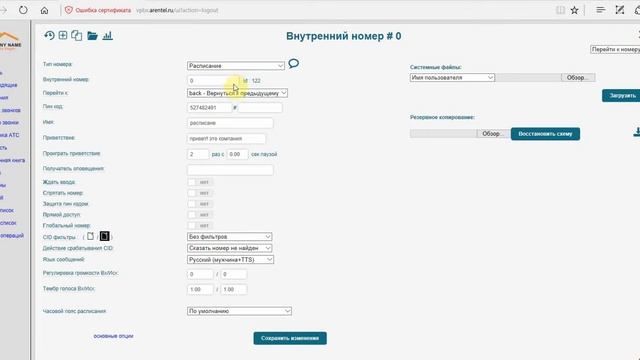Click the pause seconds field showing 0.00
The width and height of the screenshot is (640, 360).
coord(238,154)
